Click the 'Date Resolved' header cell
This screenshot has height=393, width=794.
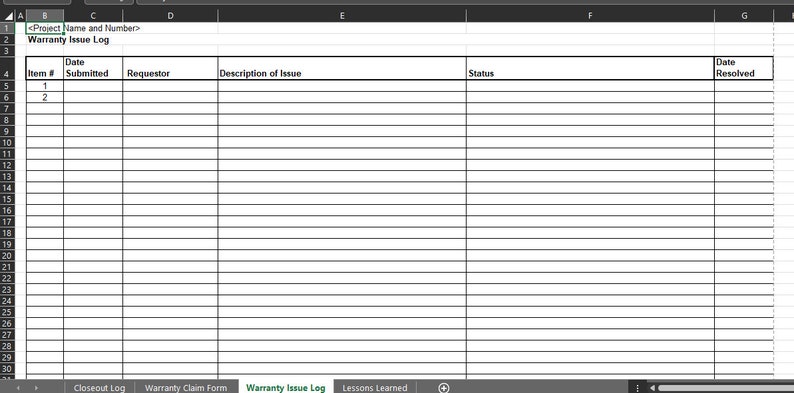pos(744,68)
